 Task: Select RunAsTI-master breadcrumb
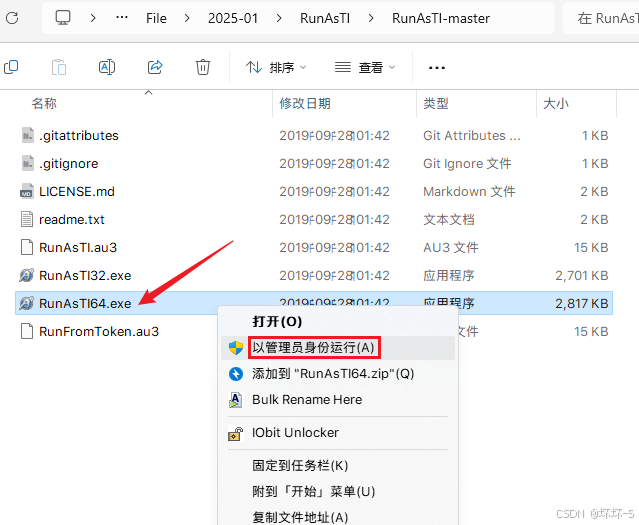coord(441,18)
